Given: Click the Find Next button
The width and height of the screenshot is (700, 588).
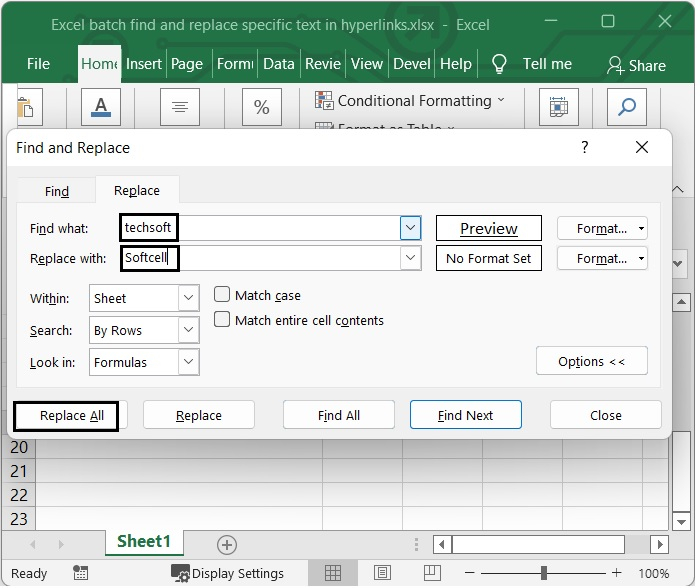Looking at the screenshot, I should coord(465,415).
